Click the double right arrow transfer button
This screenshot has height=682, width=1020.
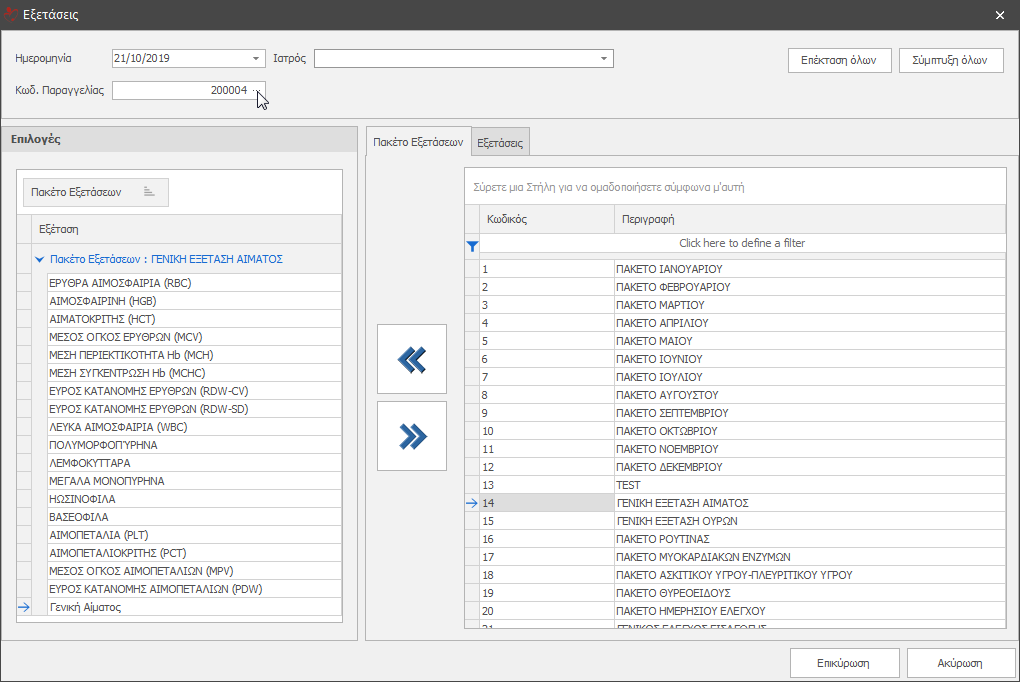412,435
